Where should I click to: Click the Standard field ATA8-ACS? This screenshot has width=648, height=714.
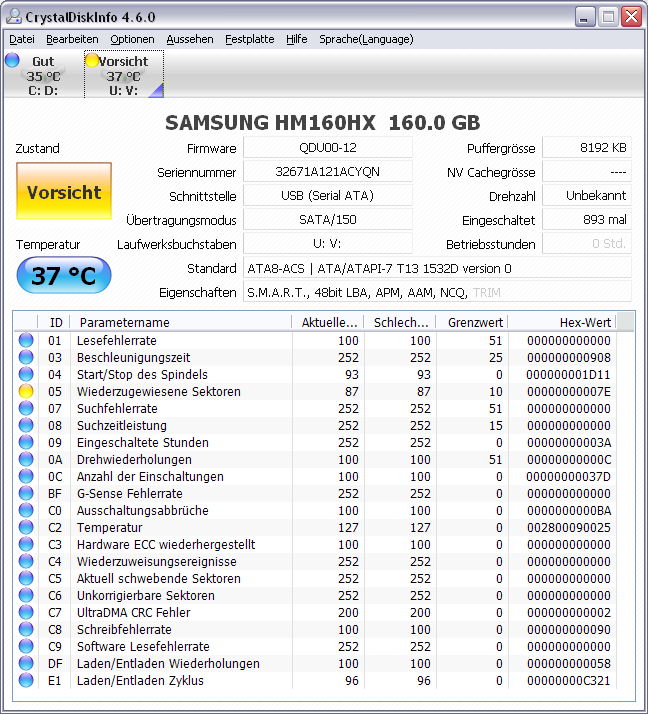click(438, 268)
